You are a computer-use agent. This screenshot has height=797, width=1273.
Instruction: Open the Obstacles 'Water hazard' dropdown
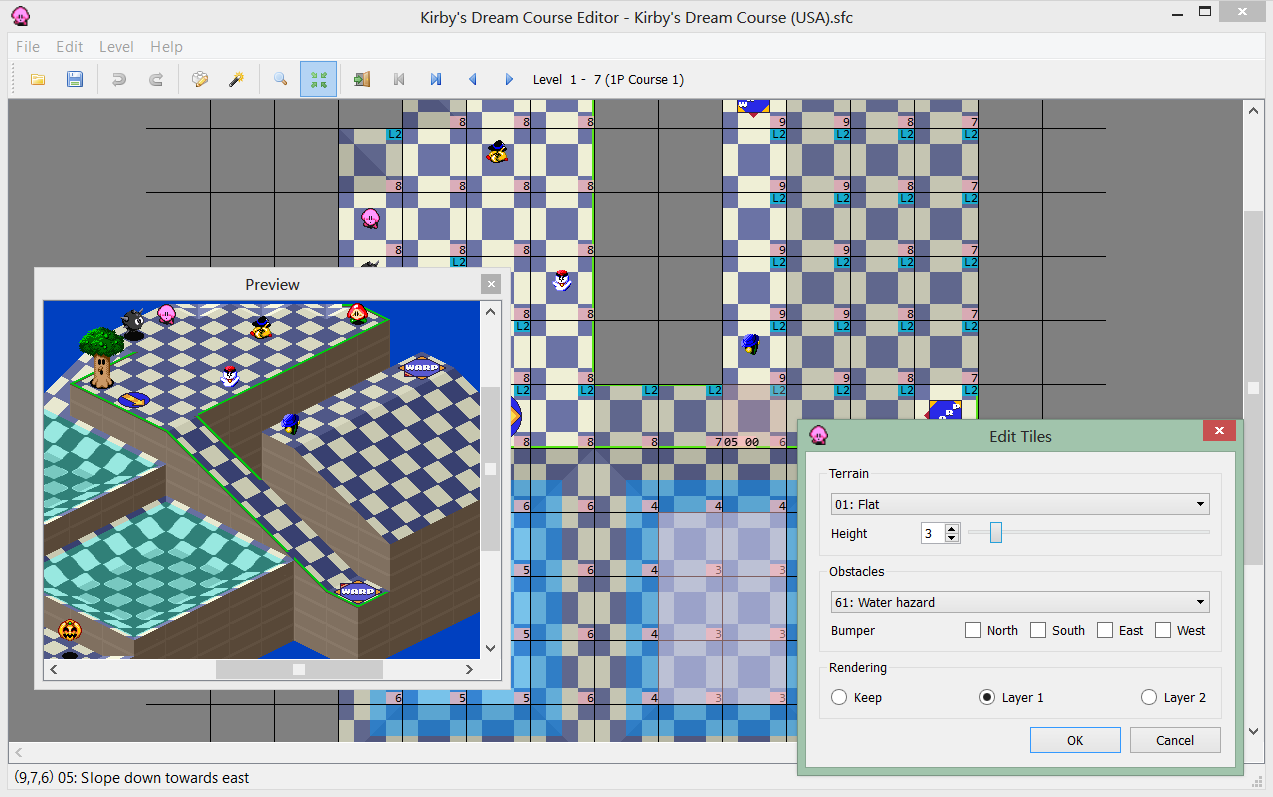click(x=1020, y=602)
